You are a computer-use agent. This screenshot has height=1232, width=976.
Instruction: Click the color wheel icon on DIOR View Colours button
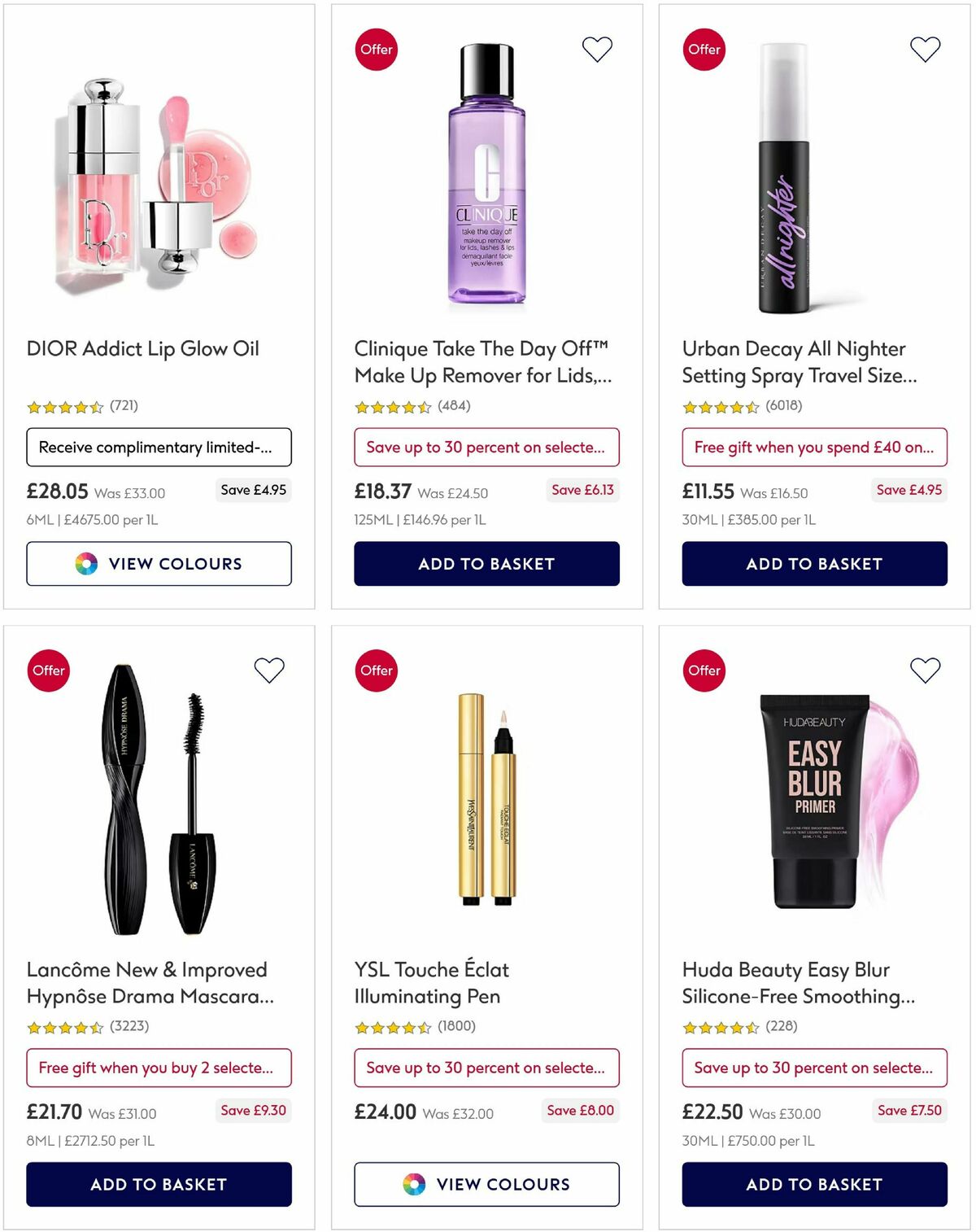coord(84,563)
